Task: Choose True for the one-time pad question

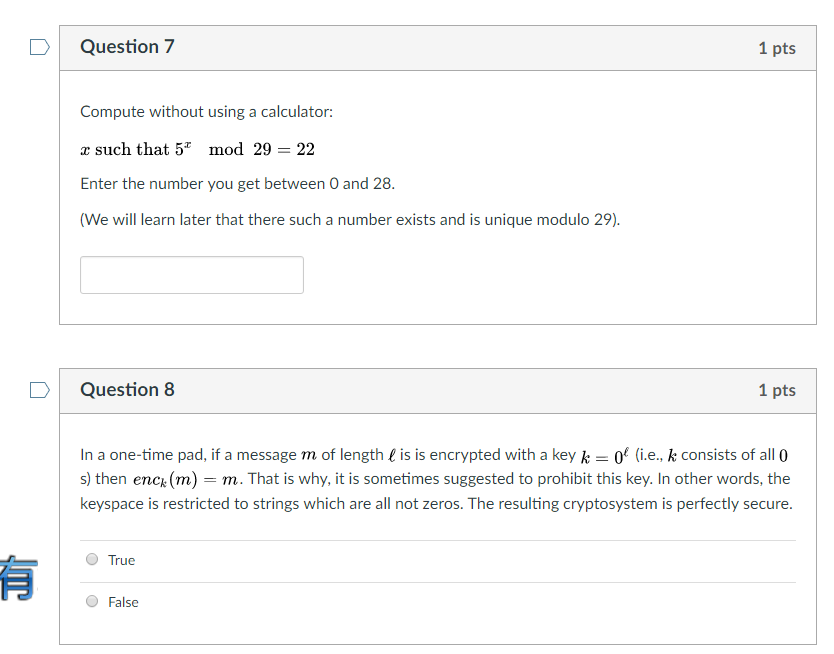Action: pyautogui.click(x=91, y=559)
